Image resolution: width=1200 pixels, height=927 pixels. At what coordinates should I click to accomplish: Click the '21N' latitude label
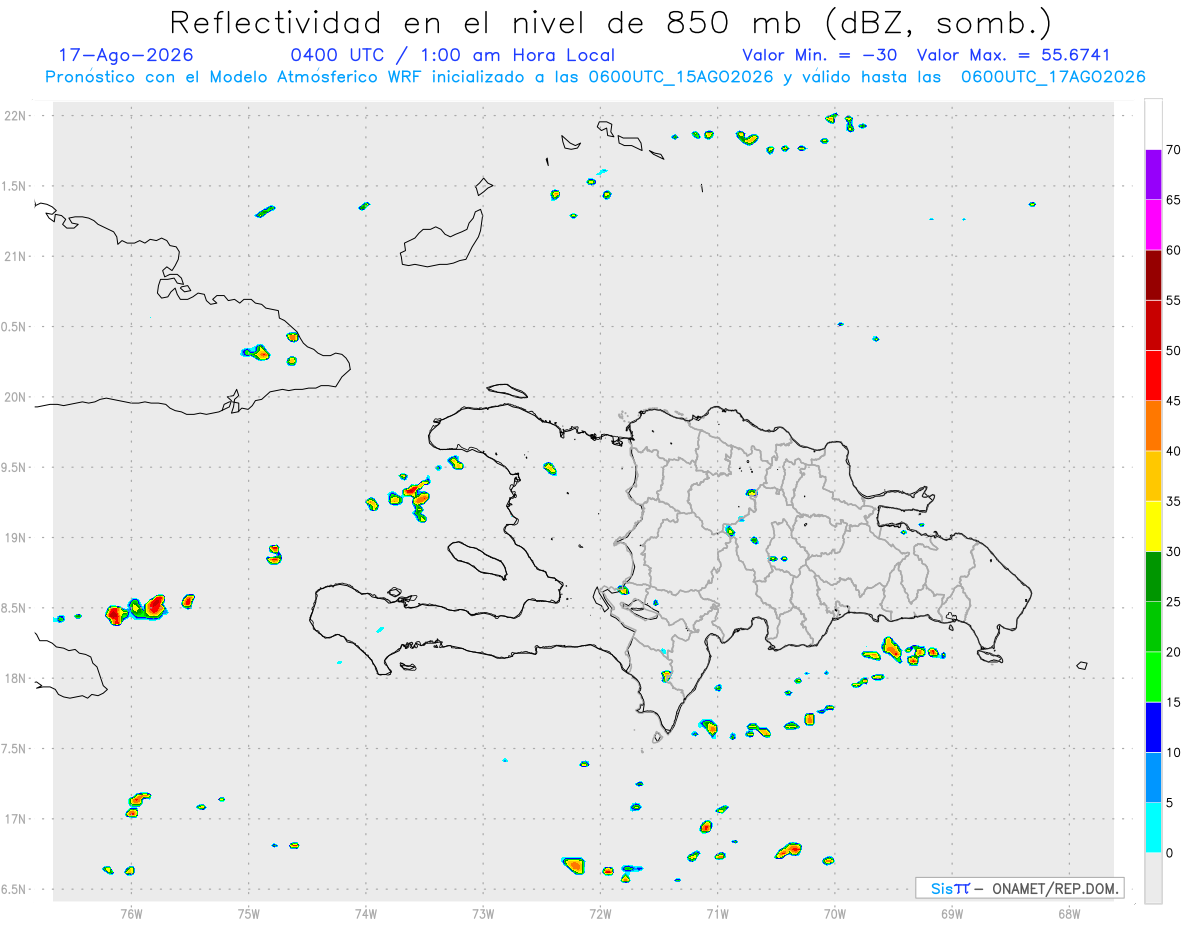pos(16,256)
